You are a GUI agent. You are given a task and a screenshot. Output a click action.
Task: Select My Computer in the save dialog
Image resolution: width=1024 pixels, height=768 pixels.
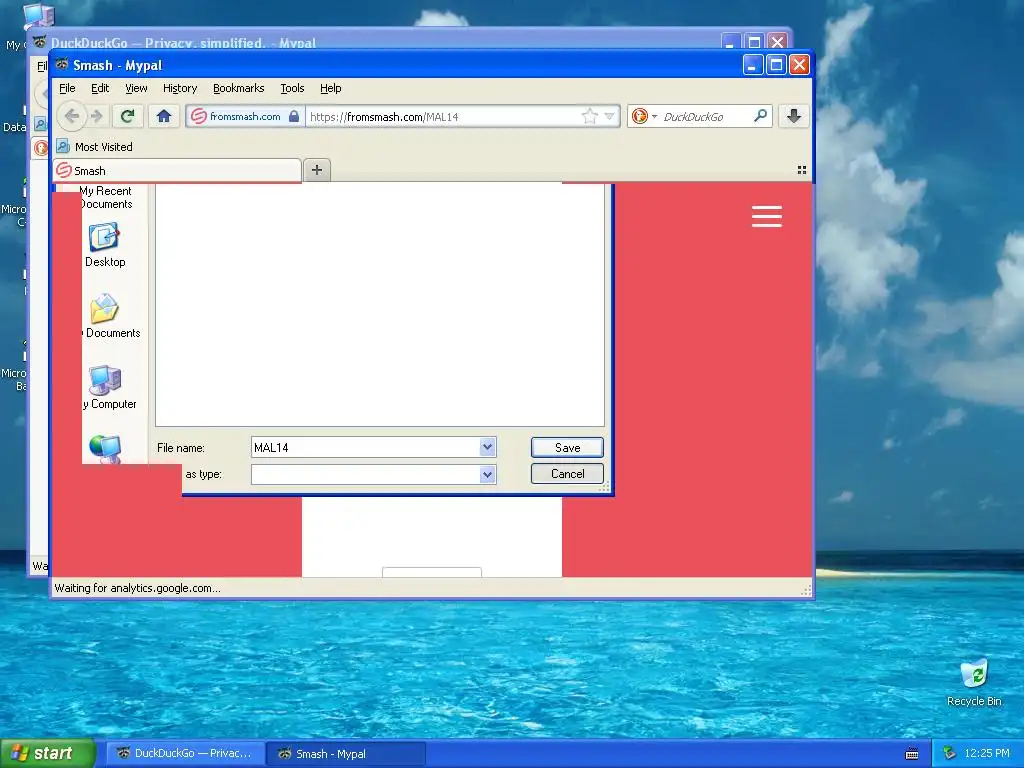[x=110, y=388]
